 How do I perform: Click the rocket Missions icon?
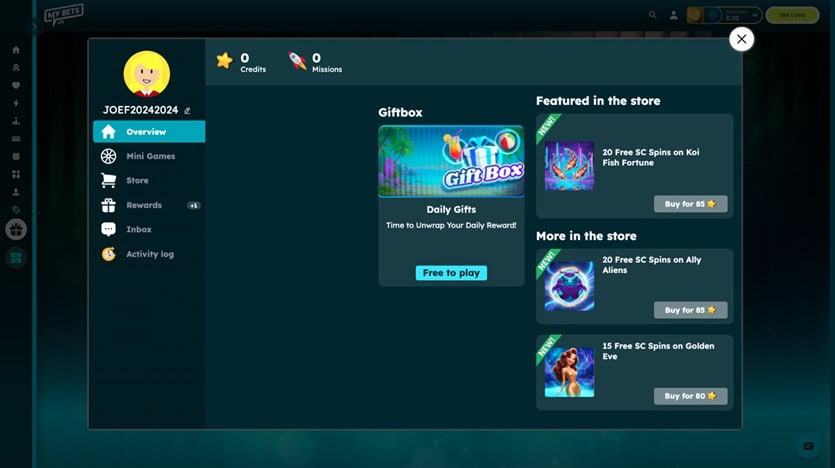coord(297,61)
